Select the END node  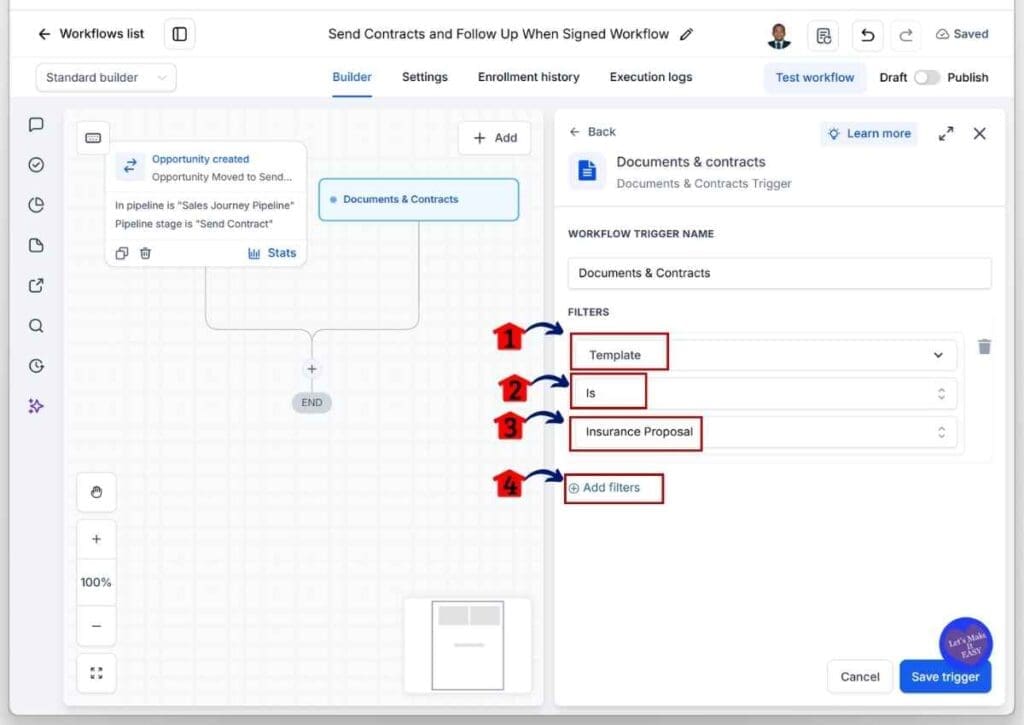[x=312, y=402]
